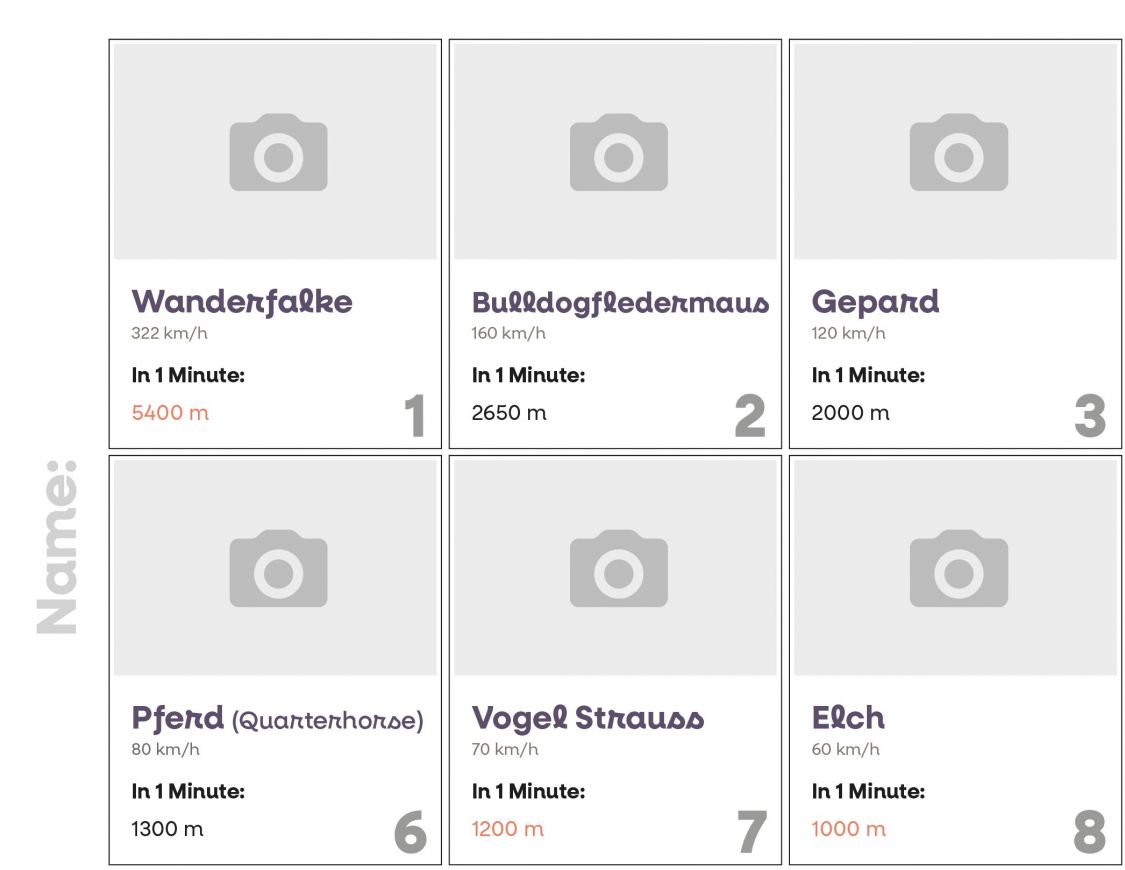Click the camera icon above Bulldogfledermaus
Viewport: 1125px width, 870px height.
coord(618,152)
